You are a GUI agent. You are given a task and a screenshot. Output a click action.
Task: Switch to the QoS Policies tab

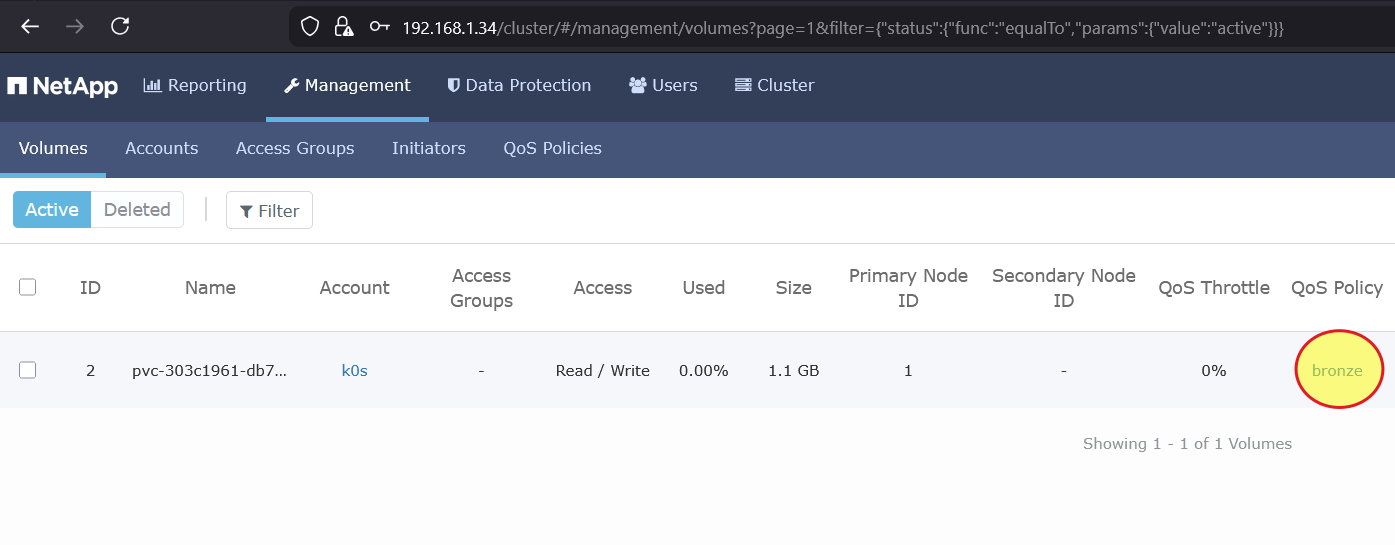pos(553,148)
